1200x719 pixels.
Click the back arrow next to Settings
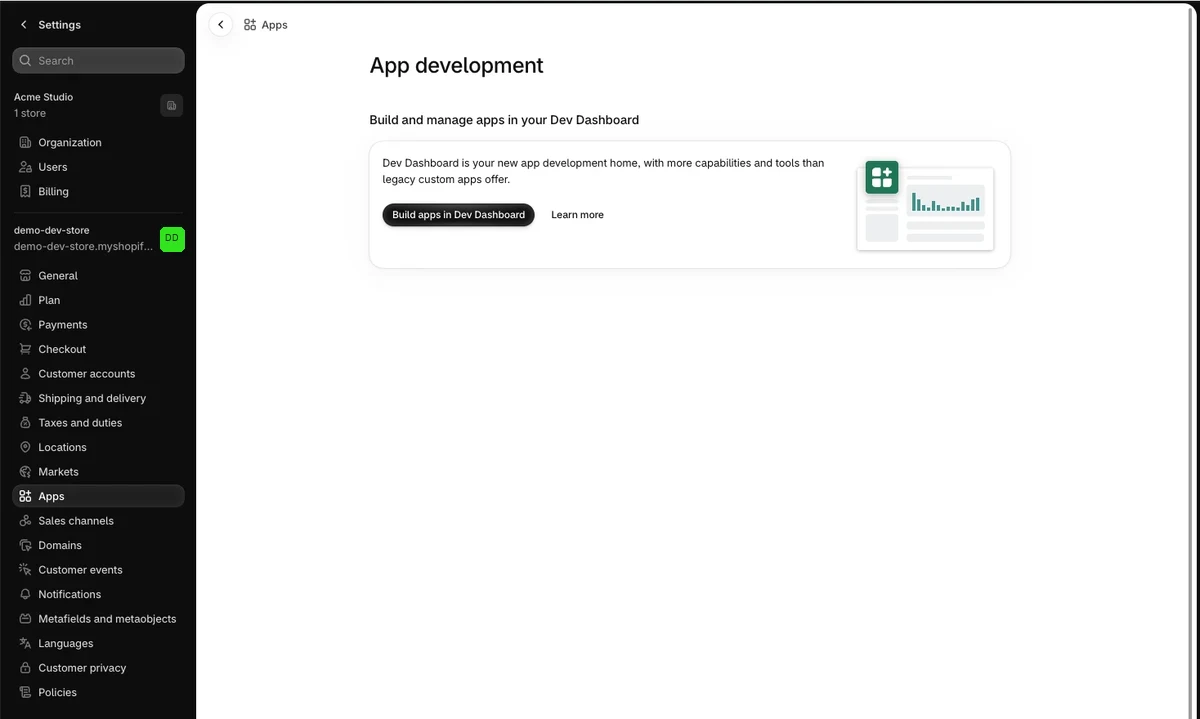pyautogui.click(x=24, y=25)
